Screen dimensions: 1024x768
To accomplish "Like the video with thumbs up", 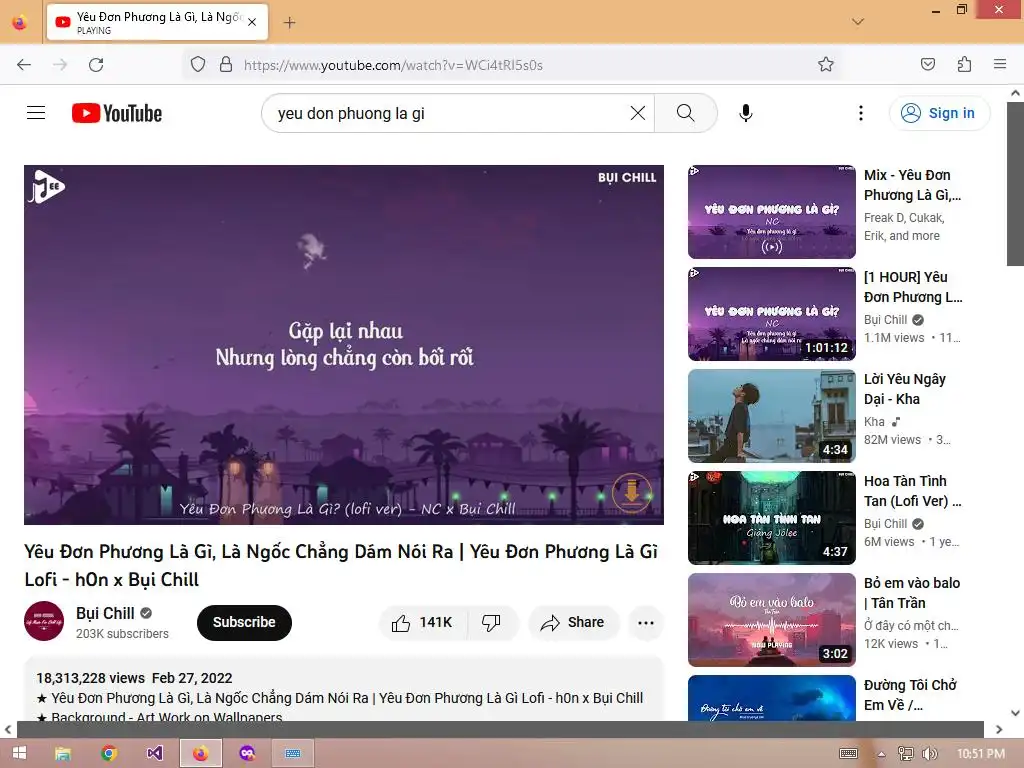I will tap(423, 622).
